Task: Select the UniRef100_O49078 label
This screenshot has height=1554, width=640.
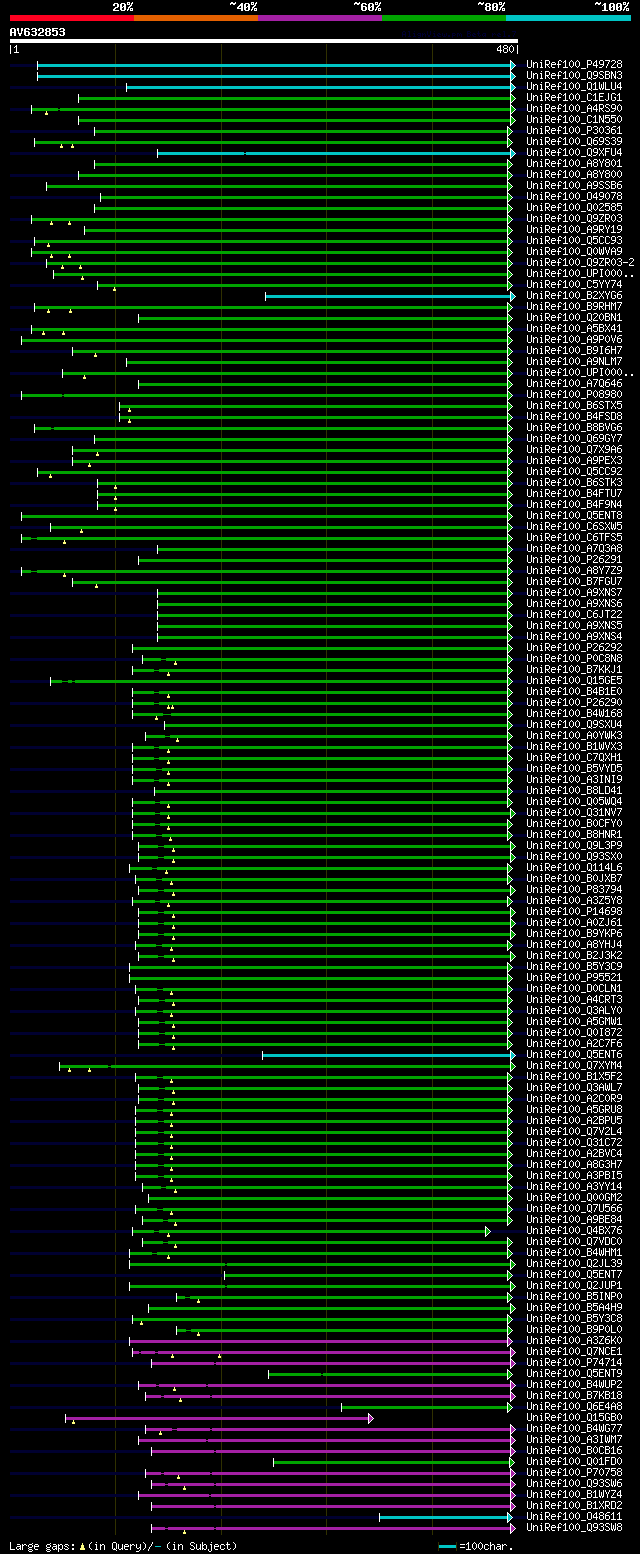Action: tap(574, 197)
